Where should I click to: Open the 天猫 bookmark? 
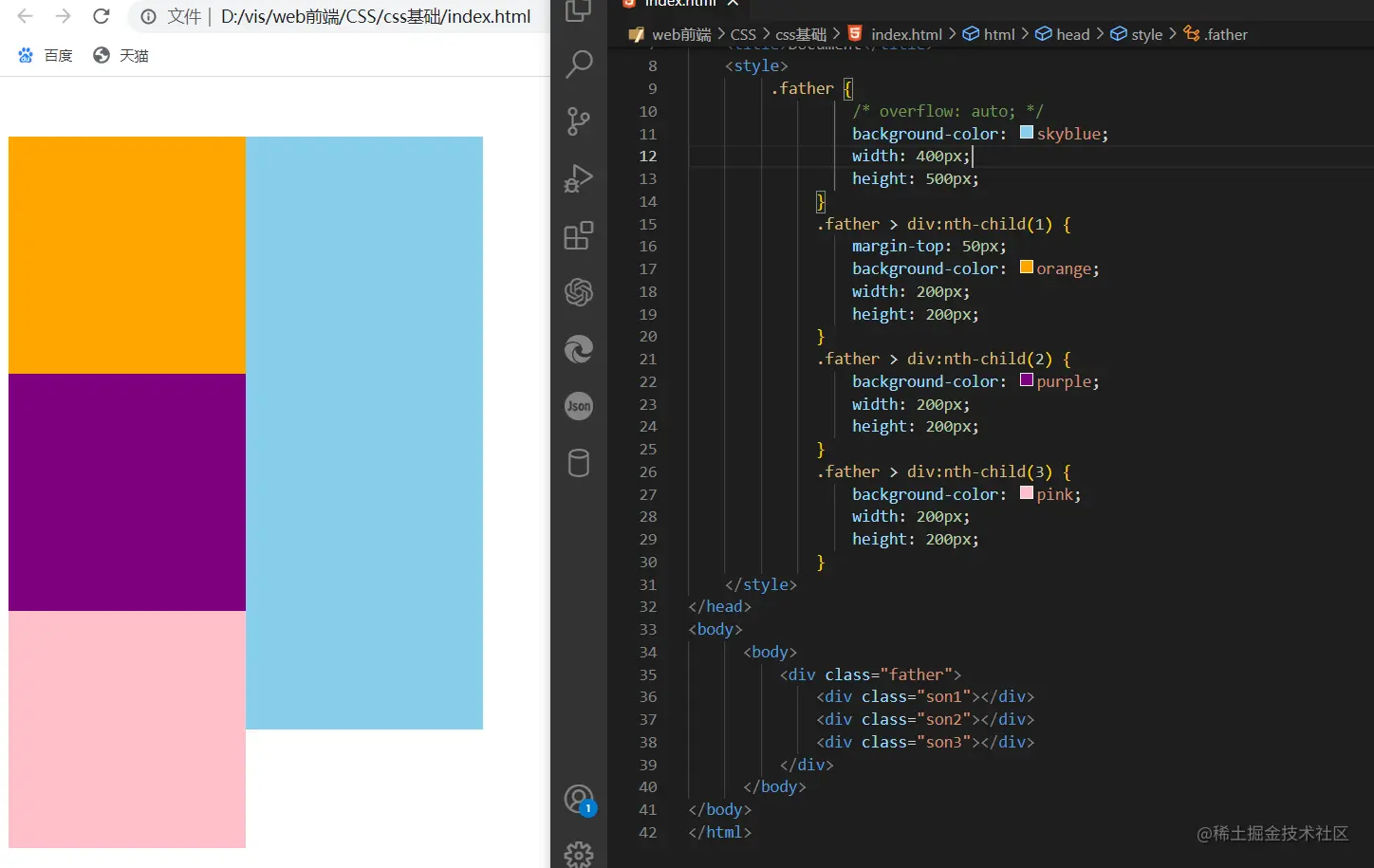121,56
